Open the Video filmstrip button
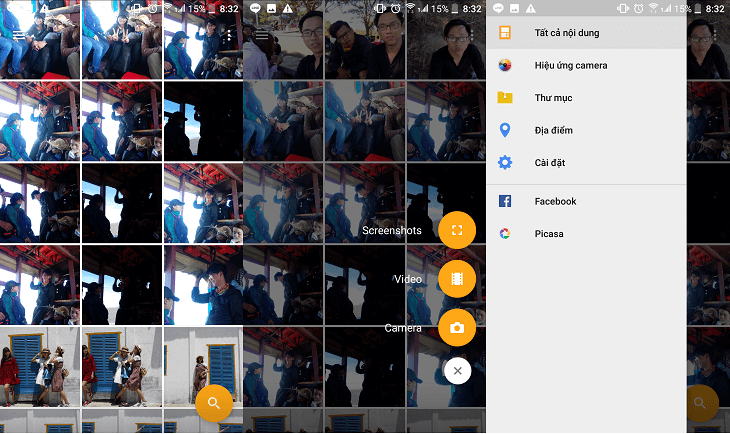Image resolution: width=730 pixels, height=434 pixels. tap(457, 278)
